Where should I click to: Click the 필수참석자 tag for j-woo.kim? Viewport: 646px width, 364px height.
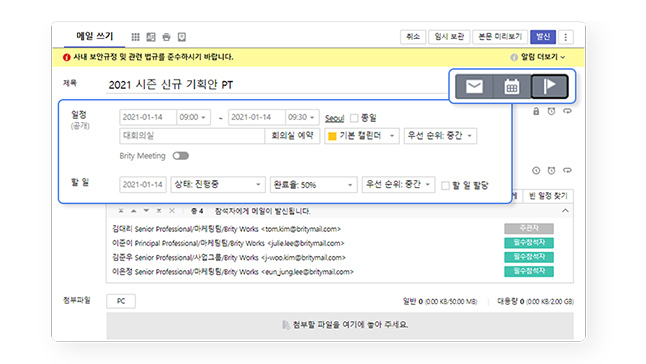tap(529, 257)
